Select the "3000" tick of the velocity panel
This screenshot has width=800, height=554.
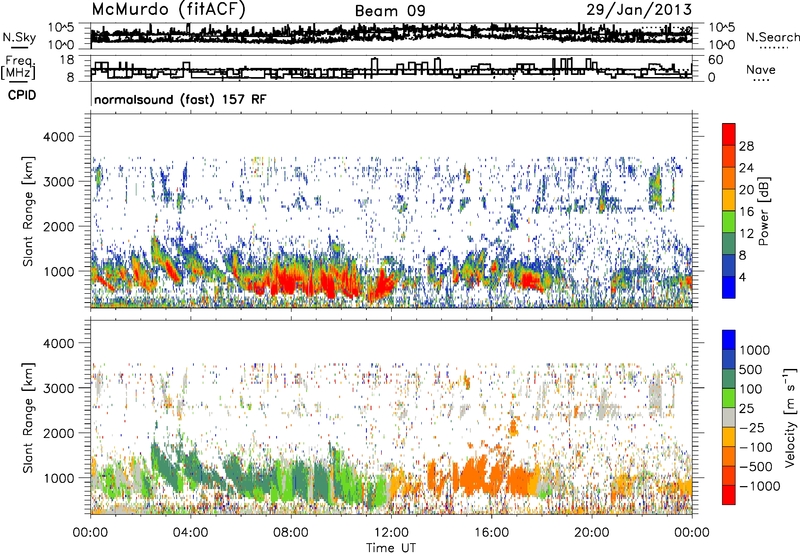(62, 388)
